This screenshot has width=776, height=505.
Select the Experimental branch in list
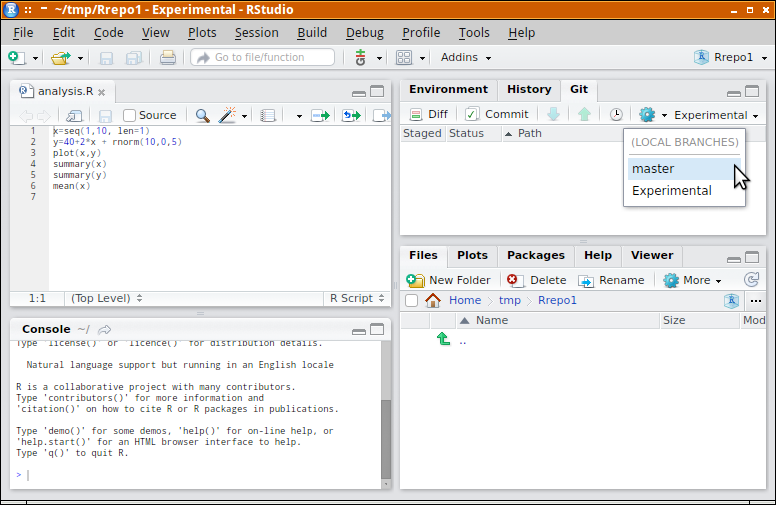[x=684, y=191]
